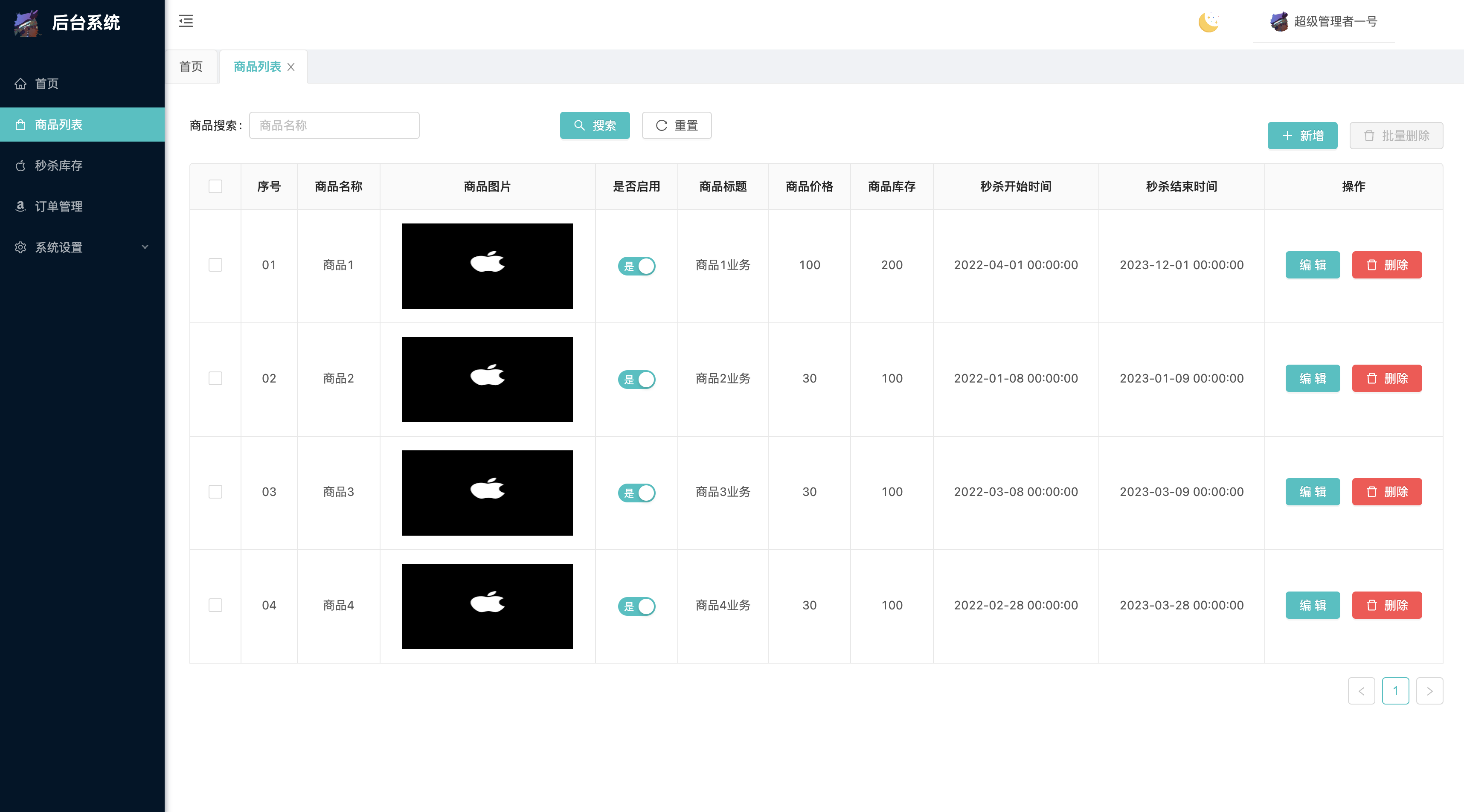The height and width of the screenshot is (812, 1464).
Task: Click the 商品价格 column header
Action: [x=809, y=186]
